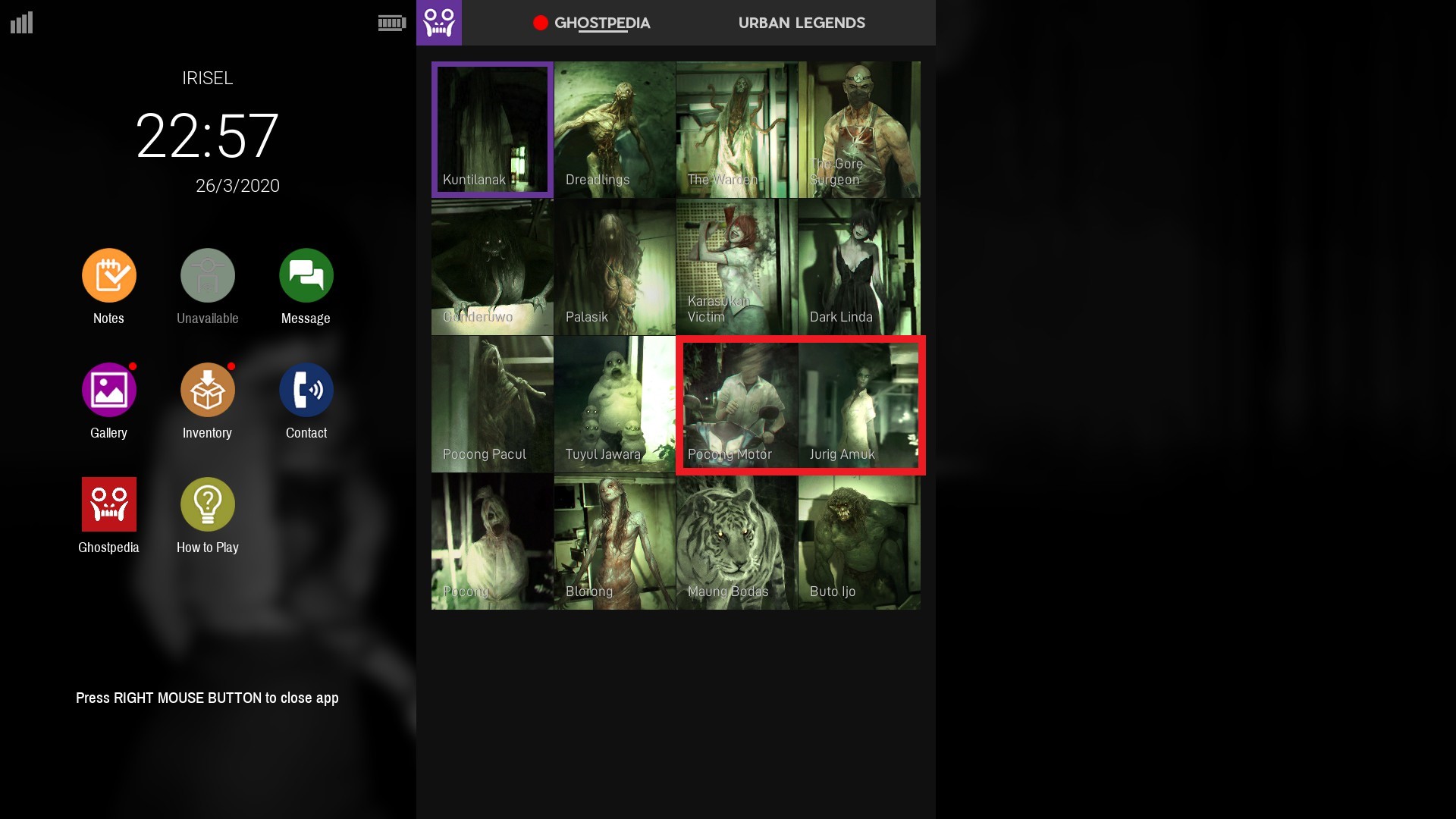Open the Jurig Amuk ghost card
Viewport: 1456px width, 819px height.
pyautogui.click(x=859, y=404)
